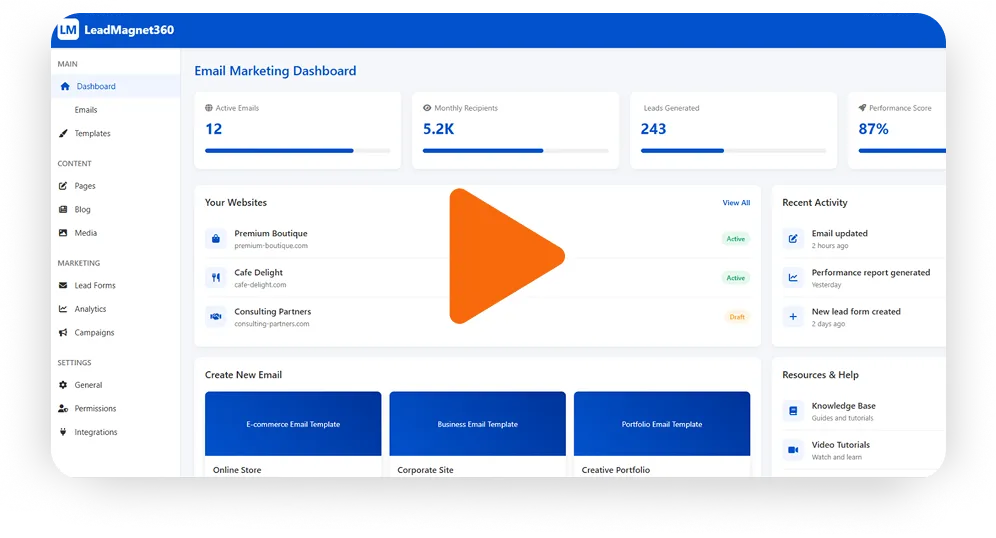This screenshot has width=996, height=538.
Task: Click the Consulting Partners handshake icon
Action: [x=216, y=316]
